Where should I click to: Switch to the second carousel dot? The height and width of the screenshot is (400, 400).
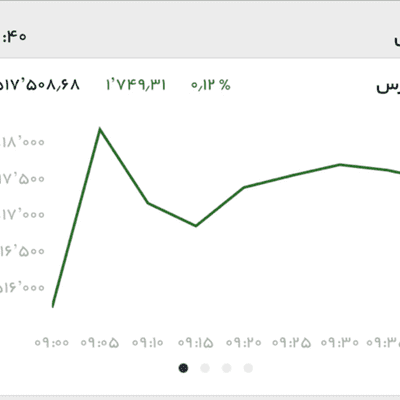coord(205,368)
